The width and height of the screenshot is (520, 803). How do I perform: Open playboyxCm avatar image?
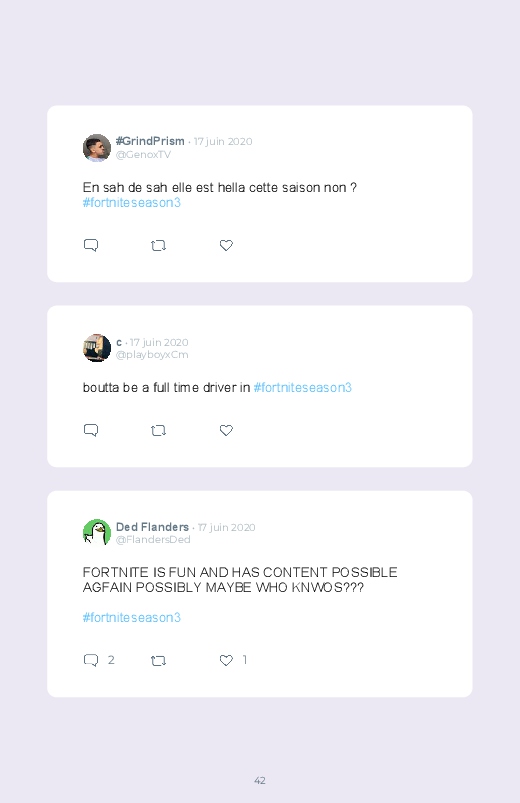coord(97,348)
